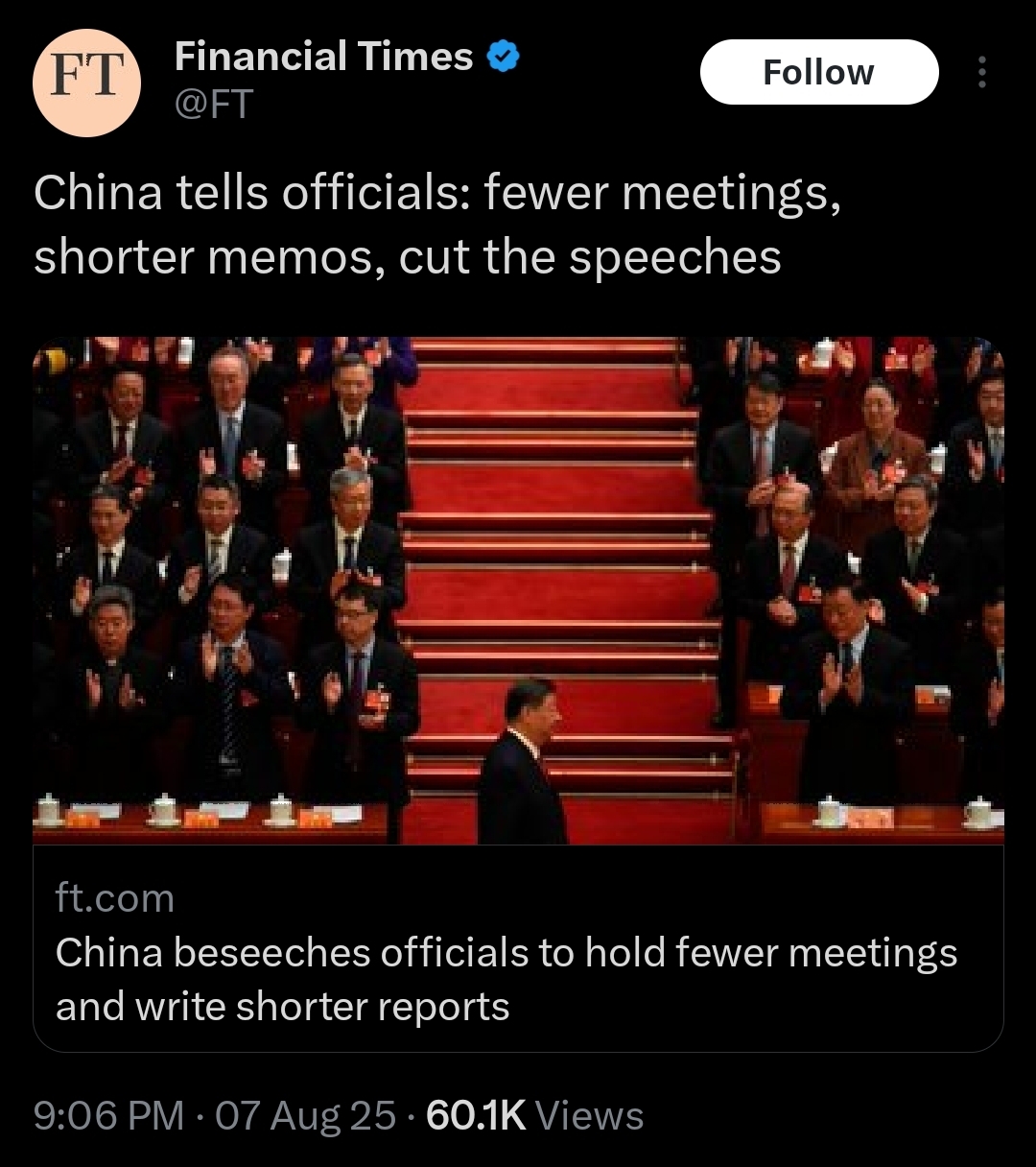Image resolution: width=1036 pixels, height=1167 pixels.
Task: Tap the text 'shorter memos, cut the speeches'
Action: [408, 257]
